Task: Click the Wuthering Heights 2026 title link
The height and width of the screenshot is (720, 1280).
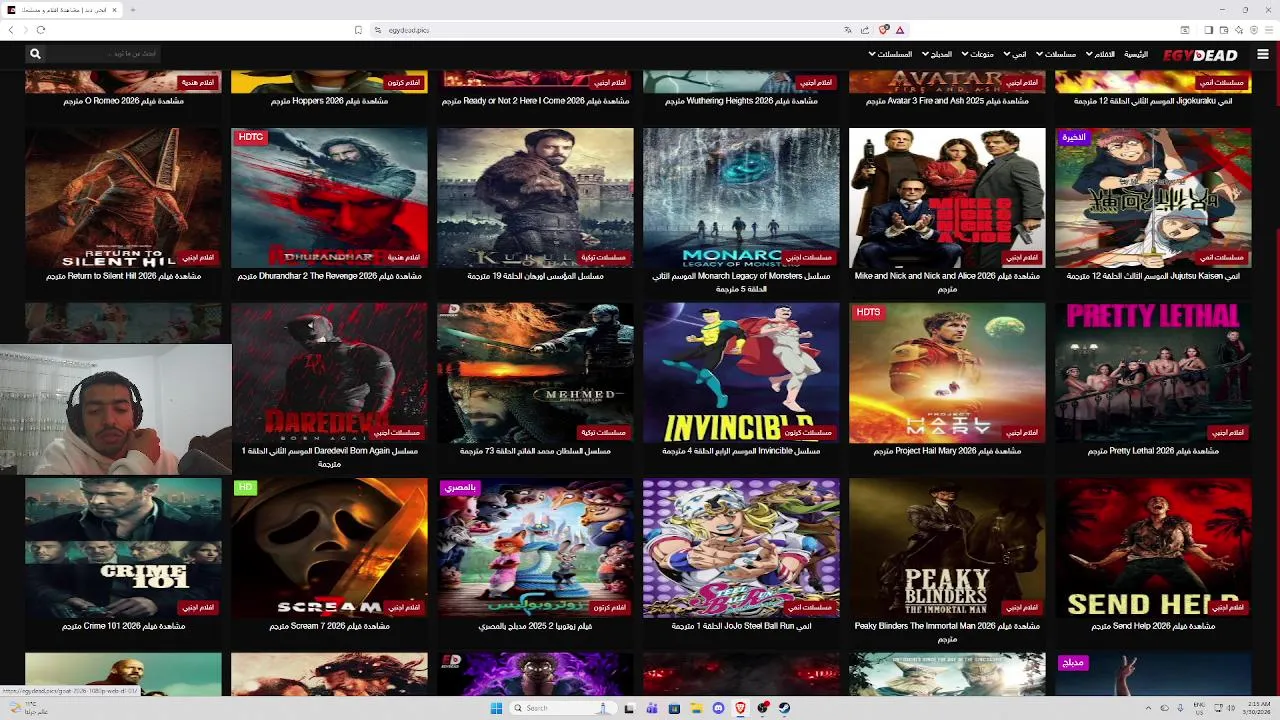Action: (741, 101)
